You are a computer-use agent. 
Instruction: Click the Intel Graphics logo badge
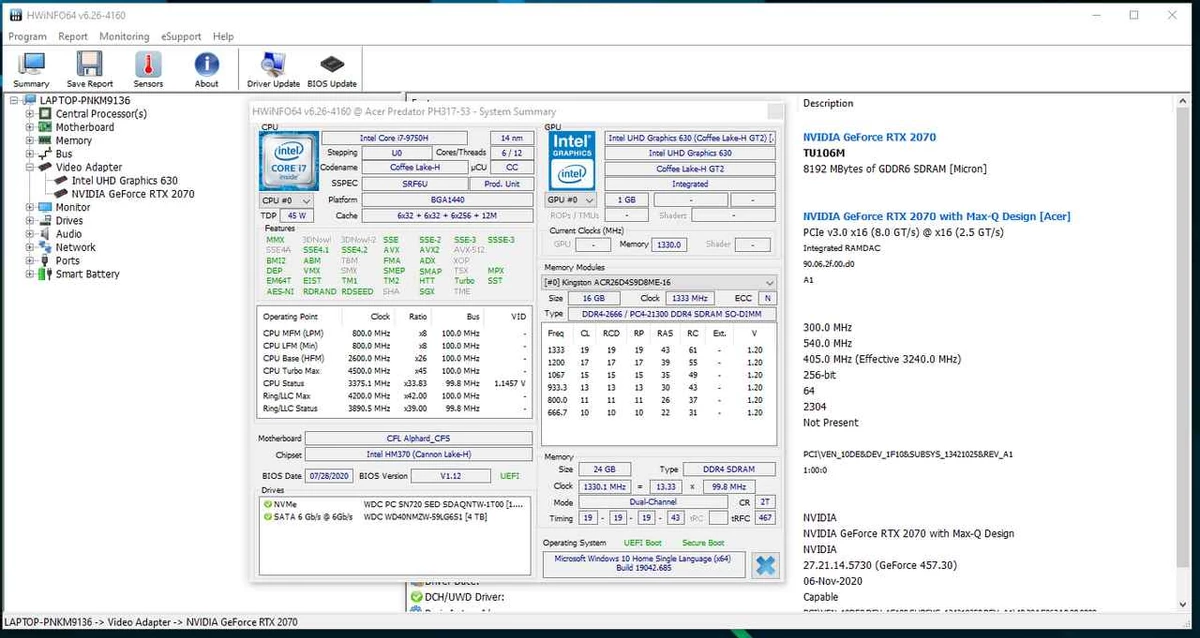572,162
